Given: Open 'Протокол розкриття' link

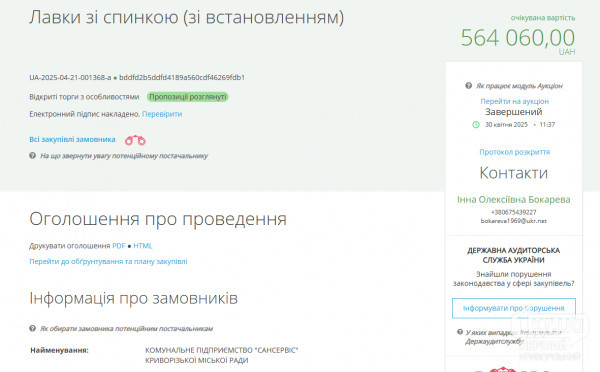Looking at the screenshot, I should click(515, 152).
